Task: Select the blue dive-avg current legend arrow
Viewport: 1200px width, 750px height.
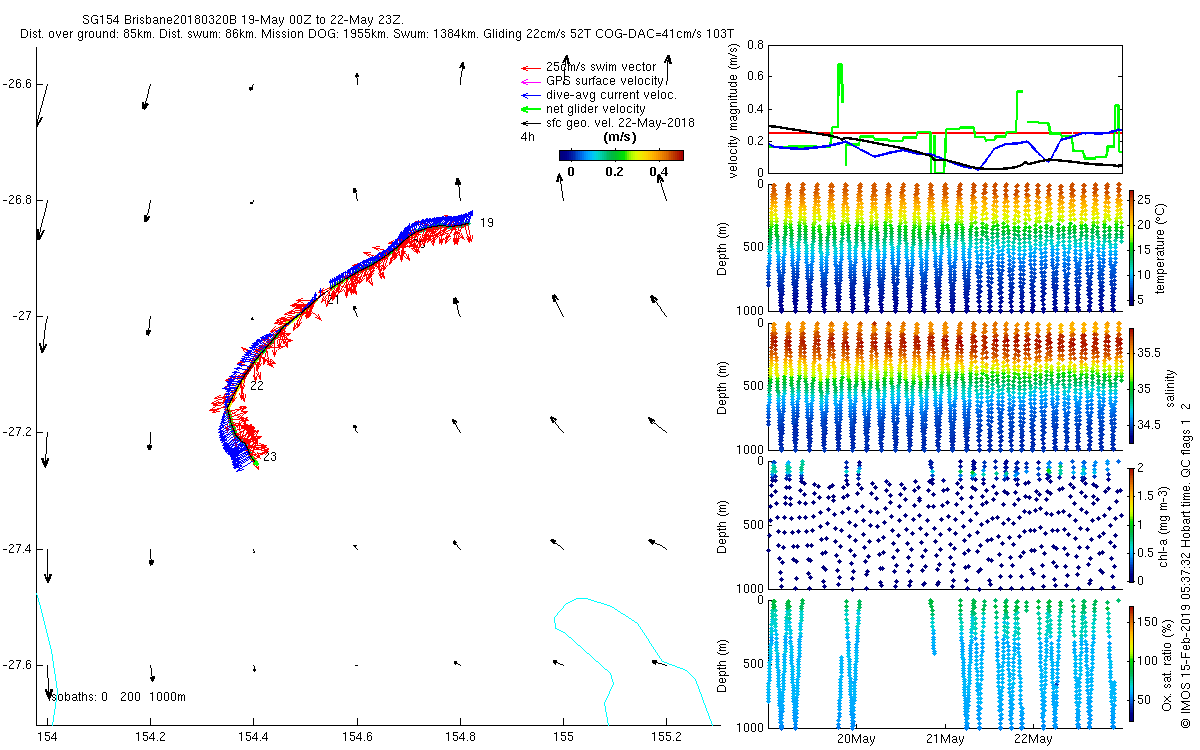Action: (x=529, y=95)
